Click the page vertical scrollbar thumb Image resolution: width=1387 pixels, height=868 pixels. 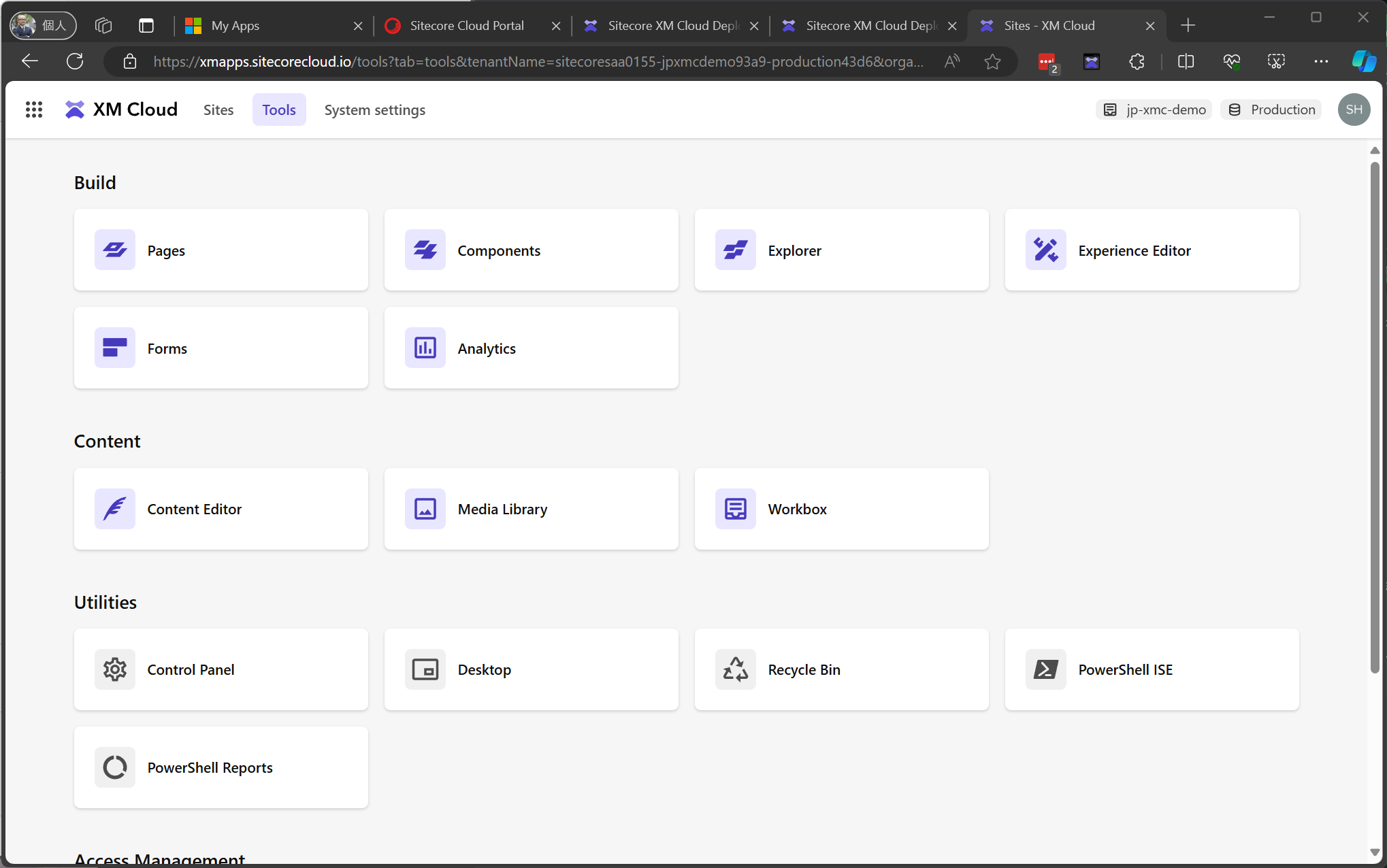[1375, 417]
